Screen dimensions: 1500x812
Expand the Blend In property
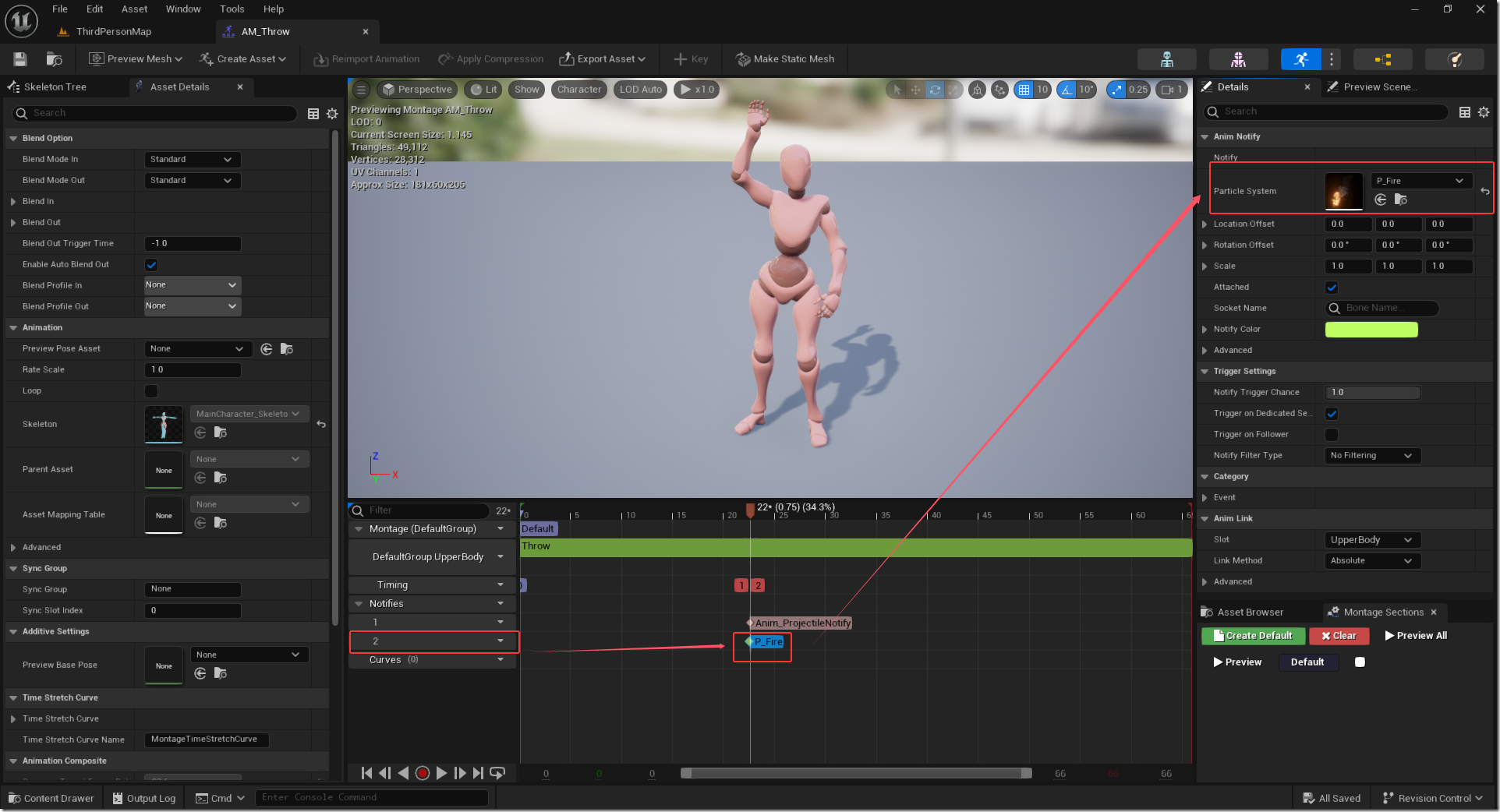point(13,202)
